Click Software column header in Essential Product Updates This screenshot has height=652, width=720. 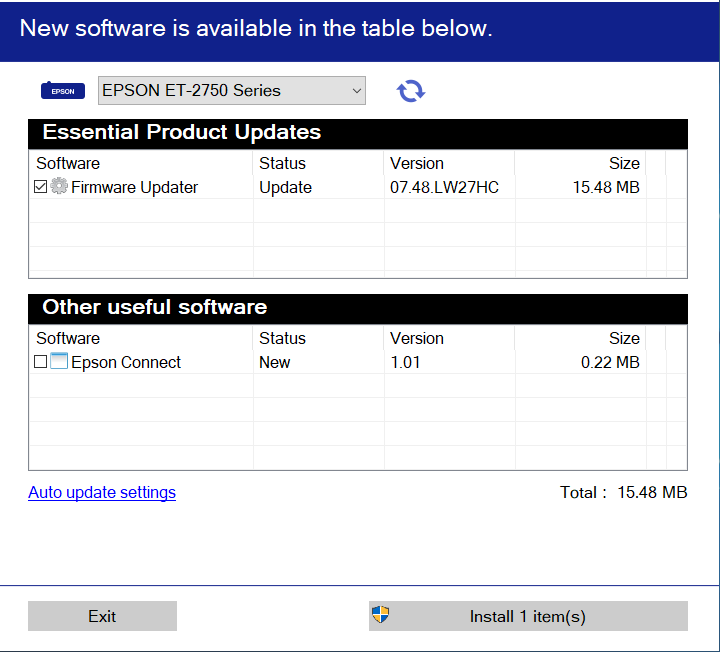click(68, 163)
